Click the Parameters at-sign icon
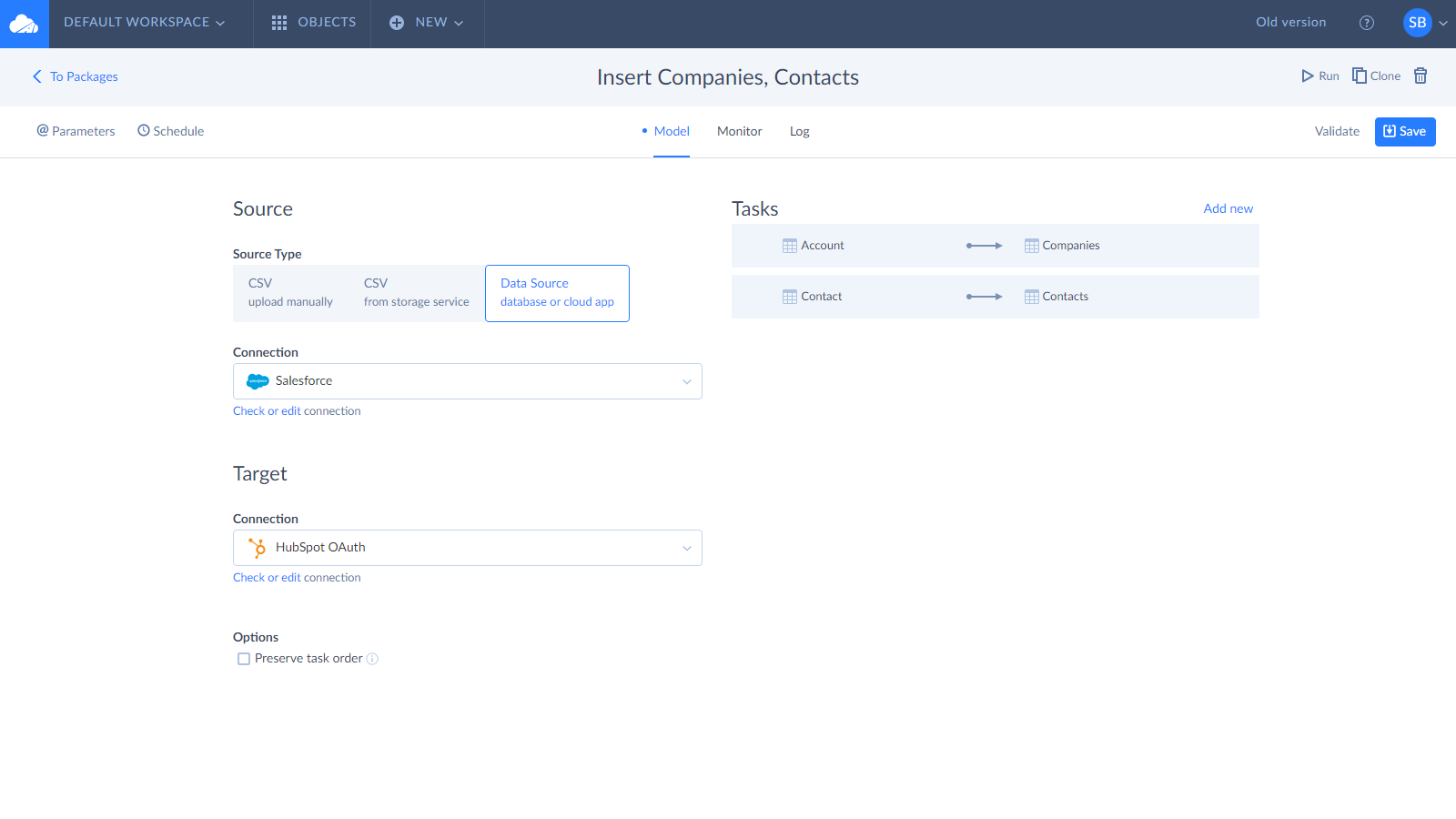 coord(42,130)
